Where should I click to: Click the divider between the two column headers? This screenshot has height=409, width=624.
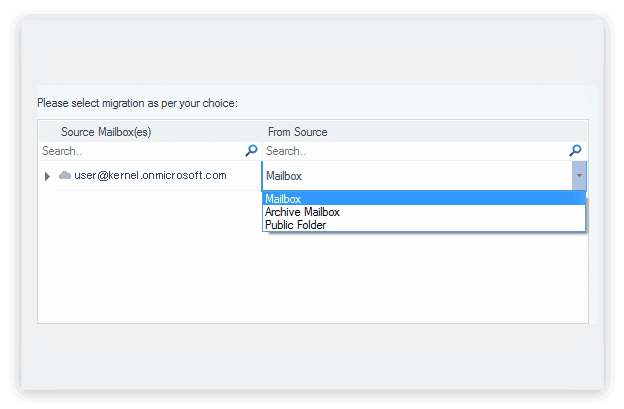(x=261, y=132)
